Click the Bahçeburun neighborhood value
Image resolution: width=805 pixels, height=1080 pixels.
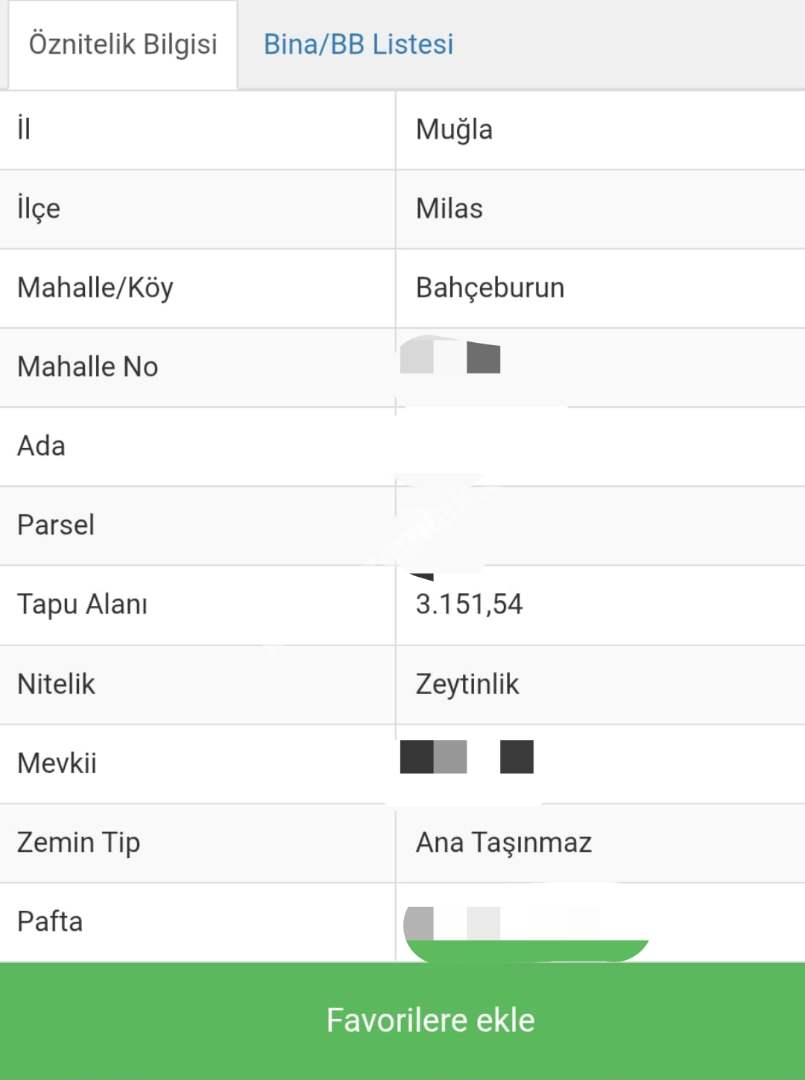(490, 288)
